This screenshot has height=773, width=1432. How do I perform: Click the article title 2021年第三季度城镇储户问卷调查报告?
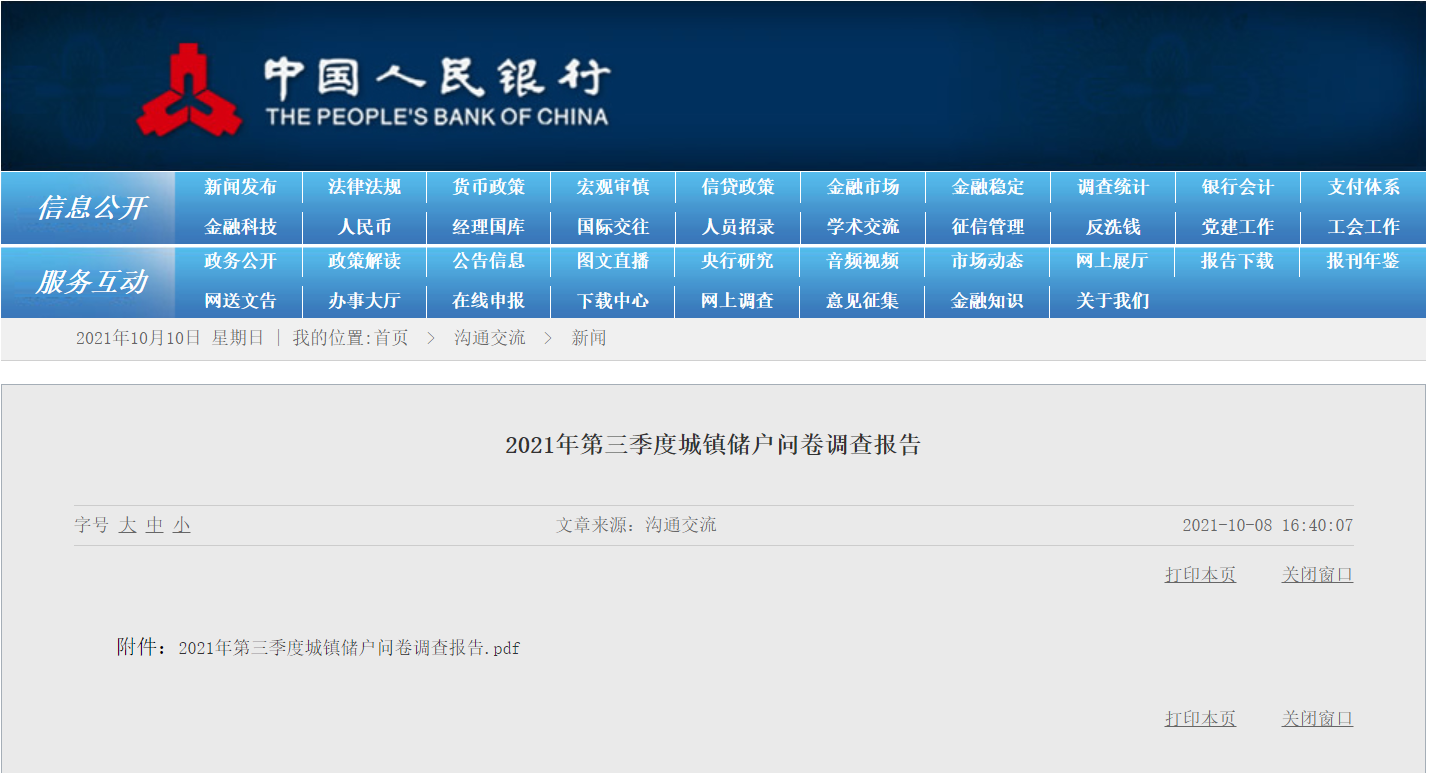coord(713,445)
